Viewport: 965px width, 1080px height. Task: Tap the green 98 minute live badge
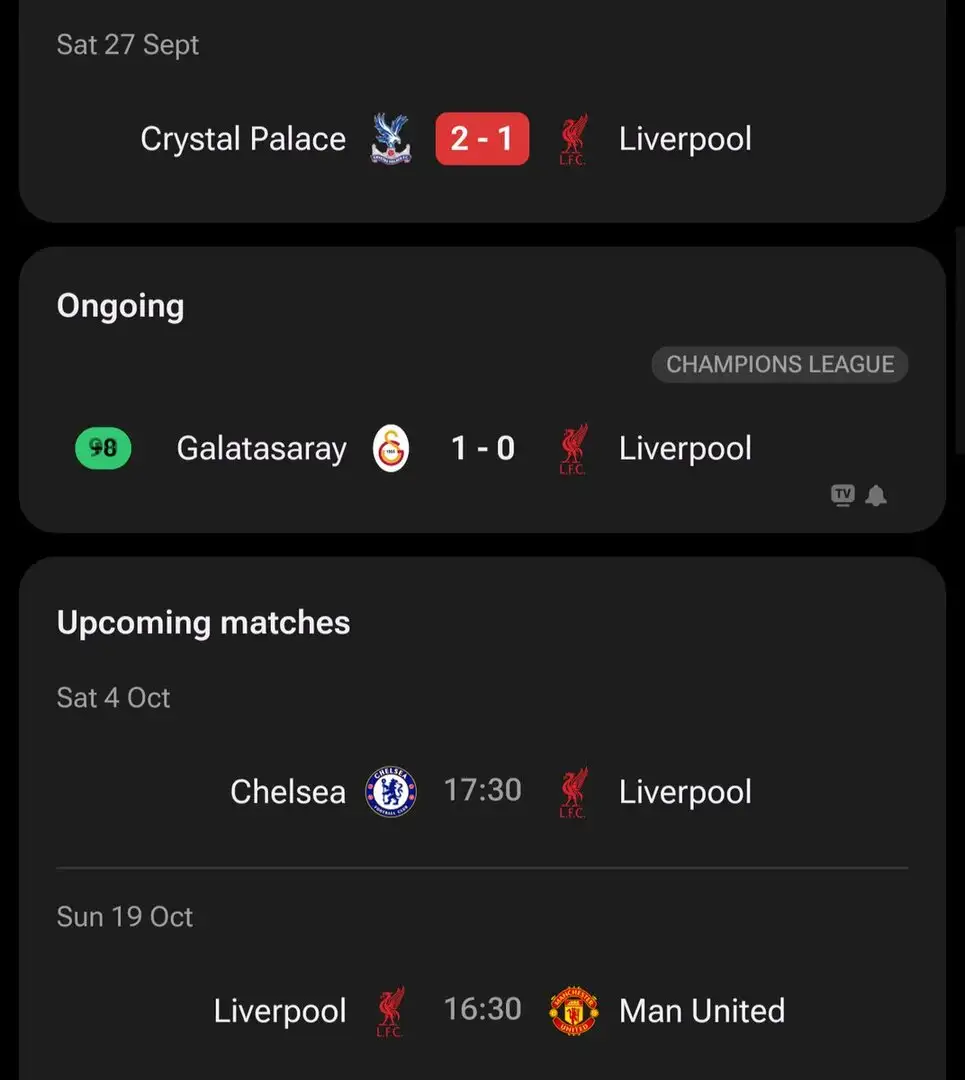click(103, 449)
